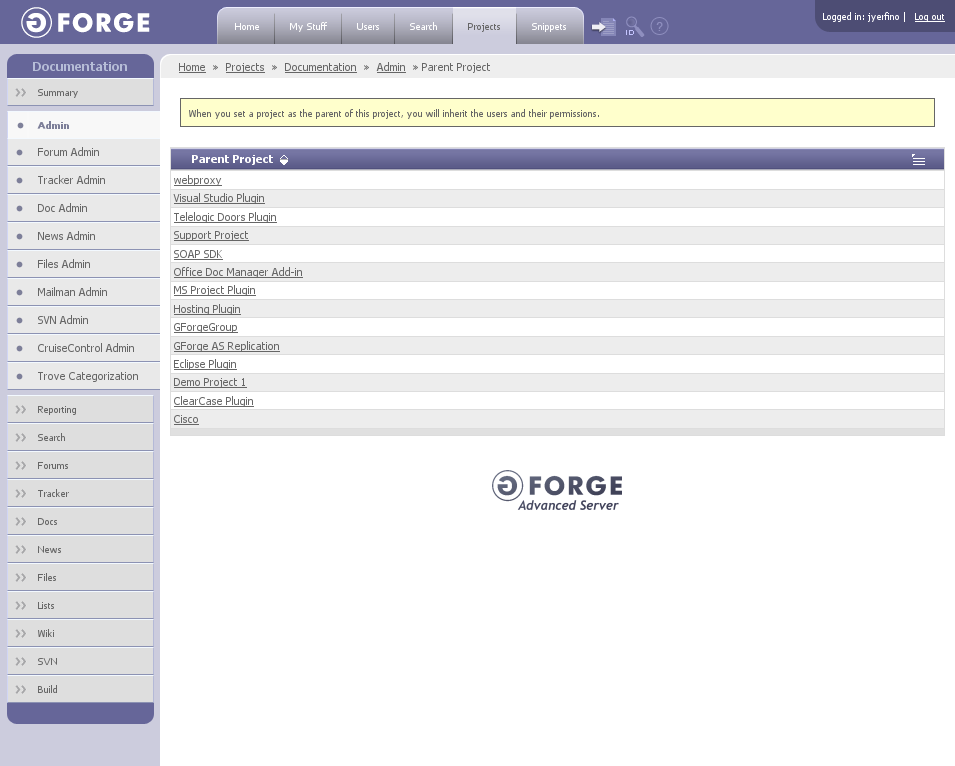
Task: Open Forum Admin in the sidebar
Action: pyautogui.click(x=83, y=152)
